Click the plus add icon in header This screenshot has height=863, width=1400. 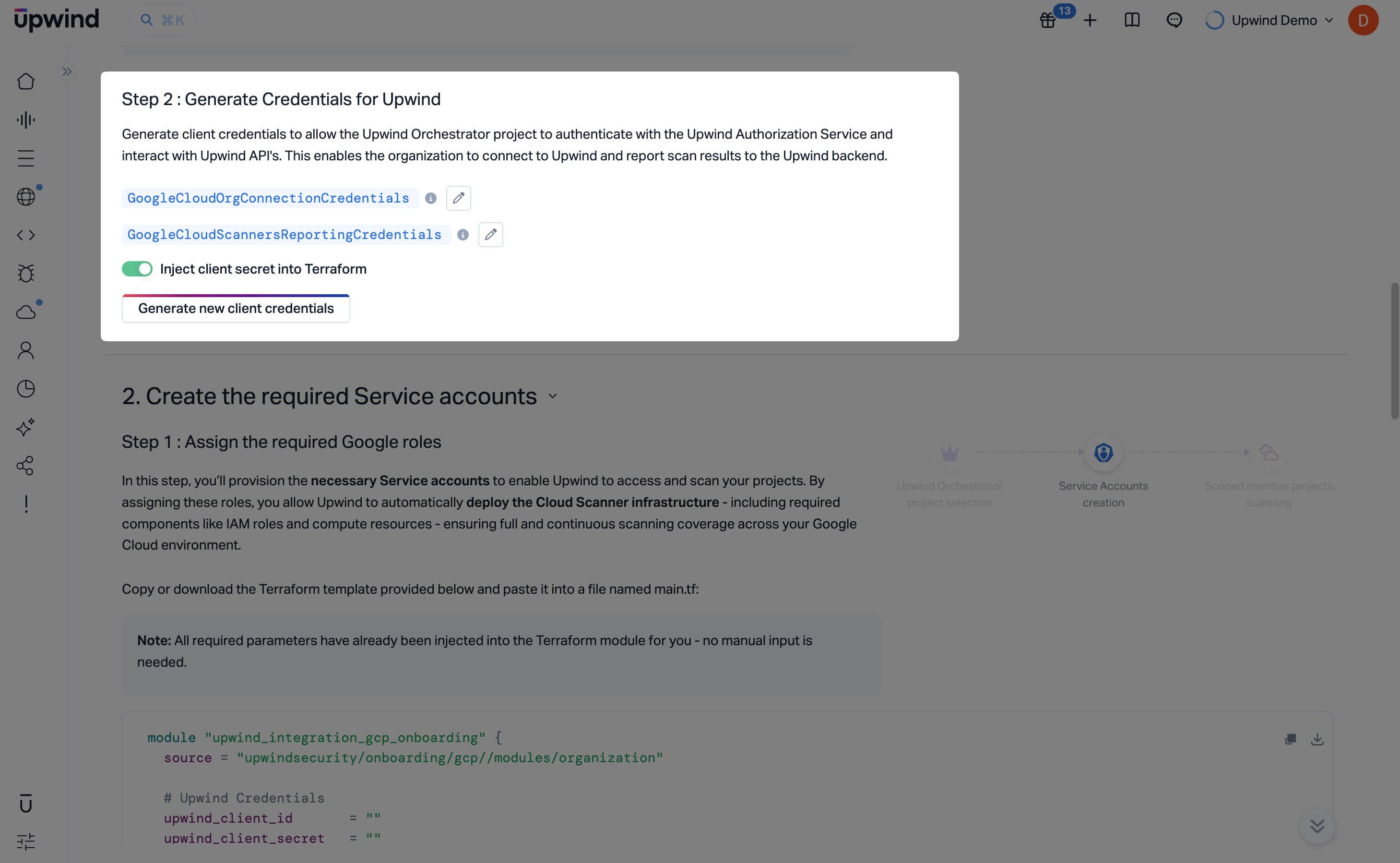pyautogui.click(x=1090, y=21)
